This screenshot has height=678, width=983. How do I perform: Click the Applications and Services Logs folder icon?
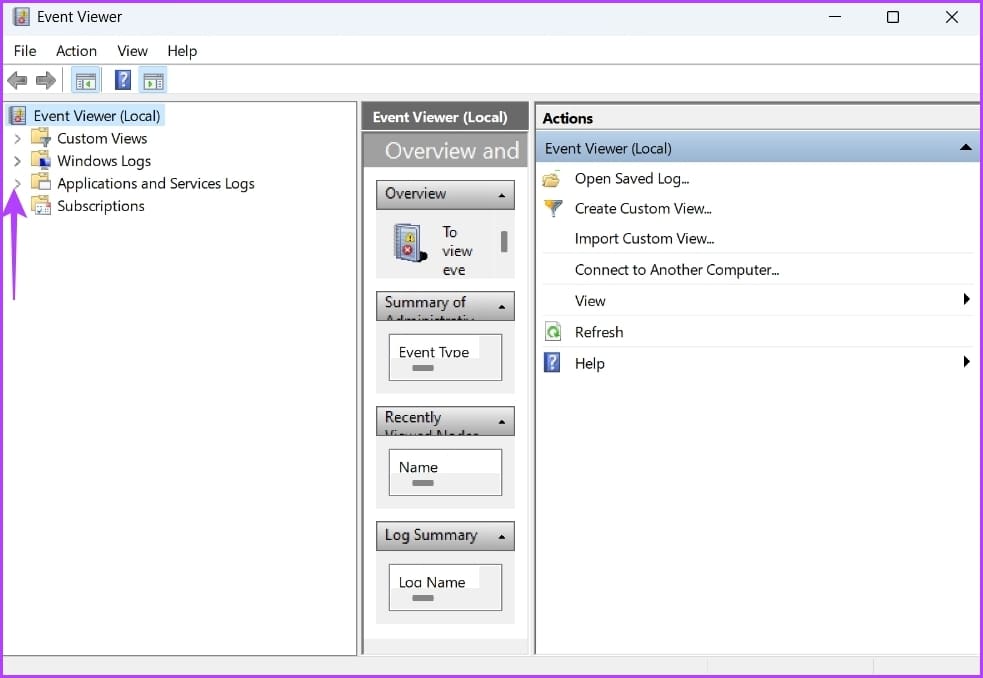point(41,182)
